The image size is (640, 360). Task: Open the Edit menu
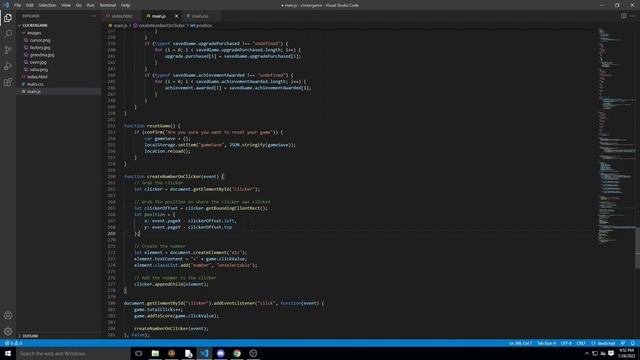pos(29,5)
